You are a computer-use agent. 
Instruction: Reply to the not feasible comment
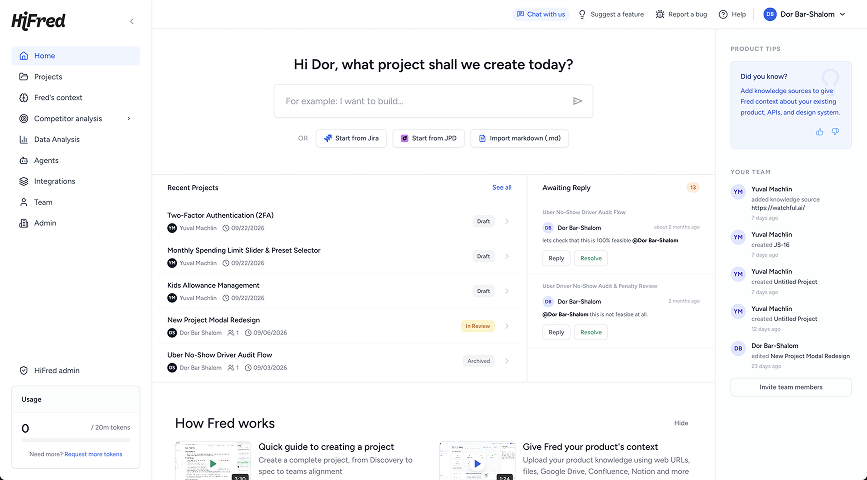[556, 332]
